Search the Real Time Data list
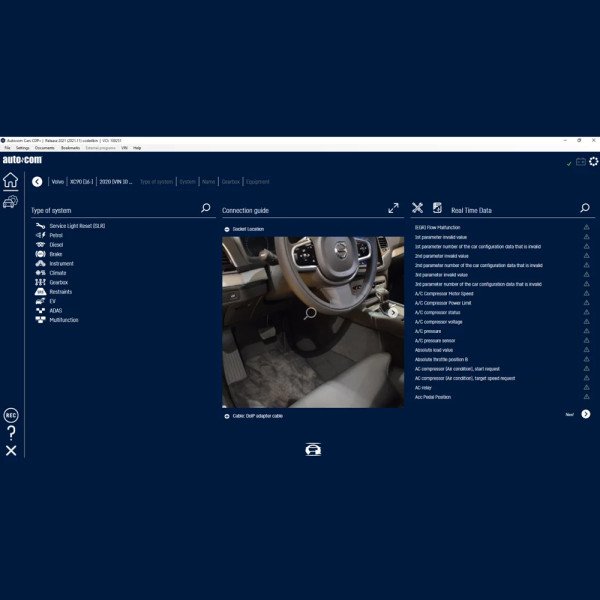Viewport: 600px width, 600px height. tap(585, 209)
